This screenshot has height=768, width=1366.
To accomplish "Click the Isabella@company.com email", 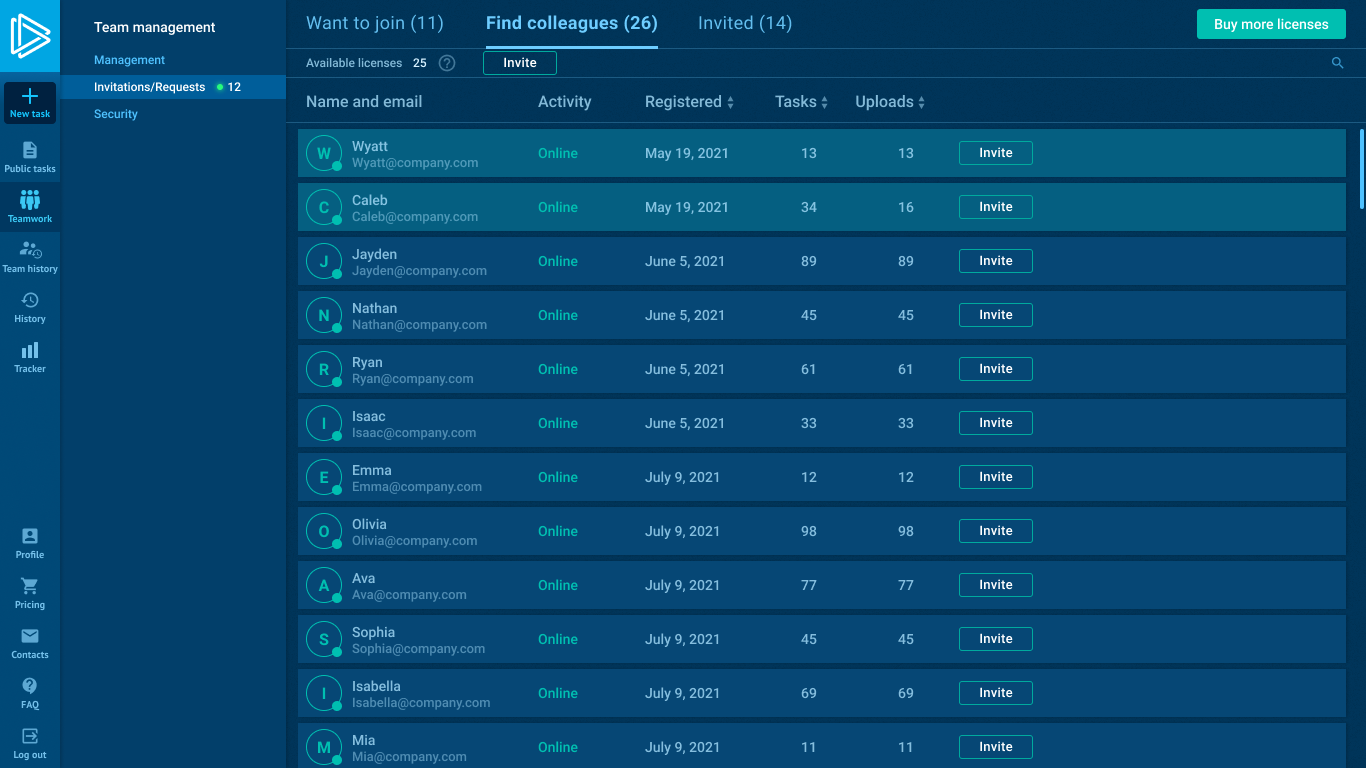I will tap(421, 703).
